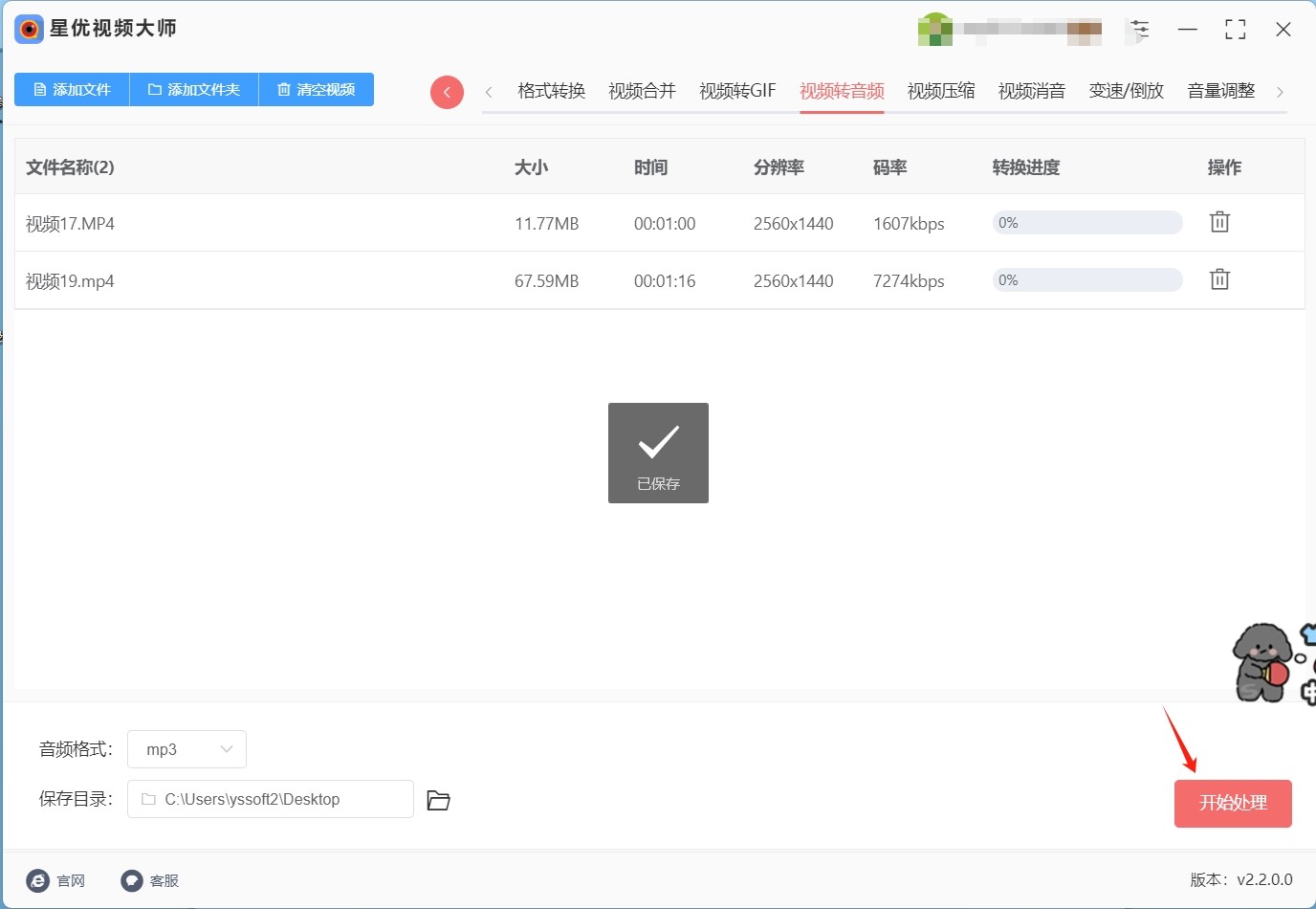Click the mascot dog floating icon
This screenshot has height=909, width=1316.
1262,662
